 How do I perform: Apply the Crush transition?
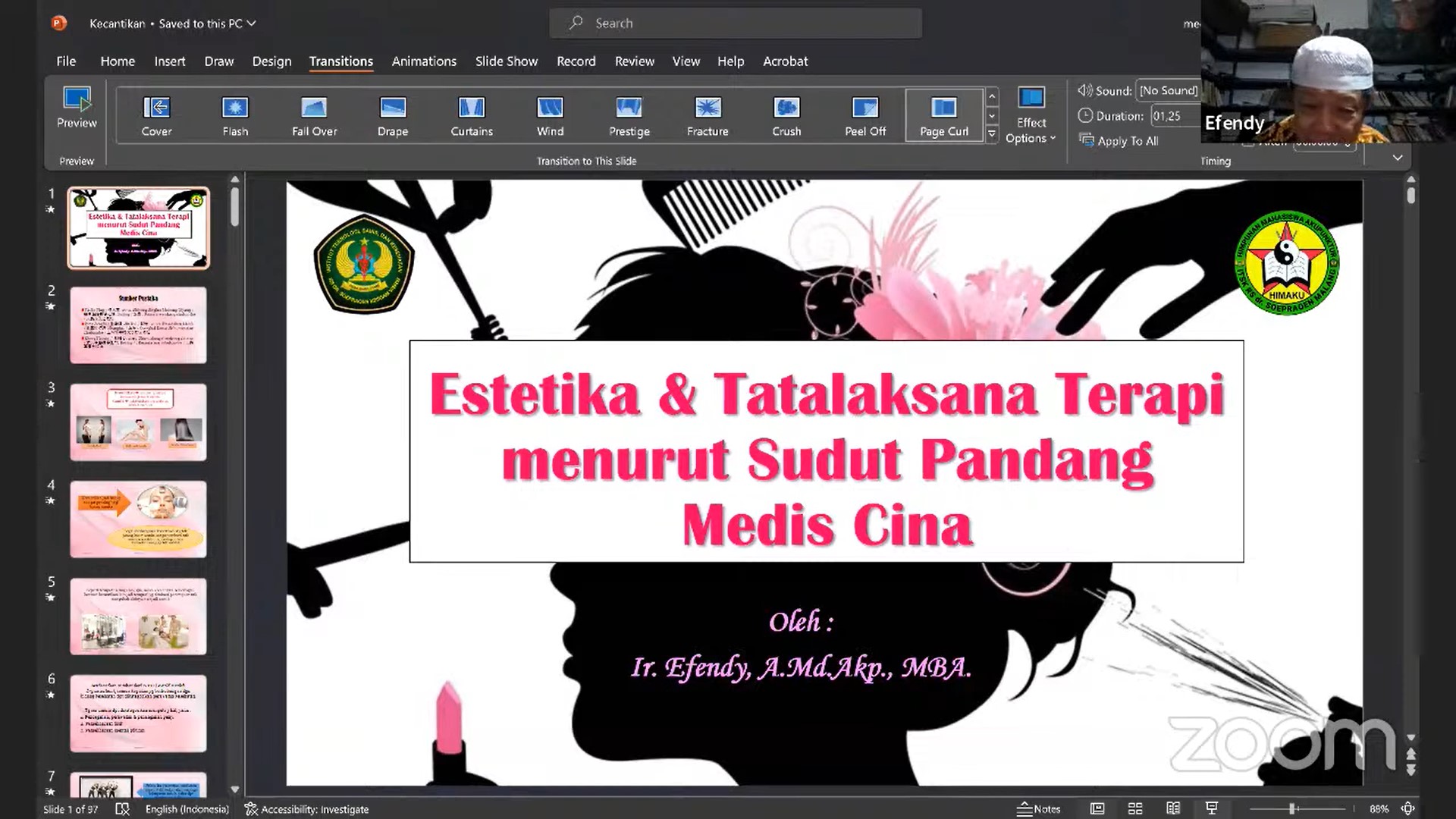tap(786, 115)
